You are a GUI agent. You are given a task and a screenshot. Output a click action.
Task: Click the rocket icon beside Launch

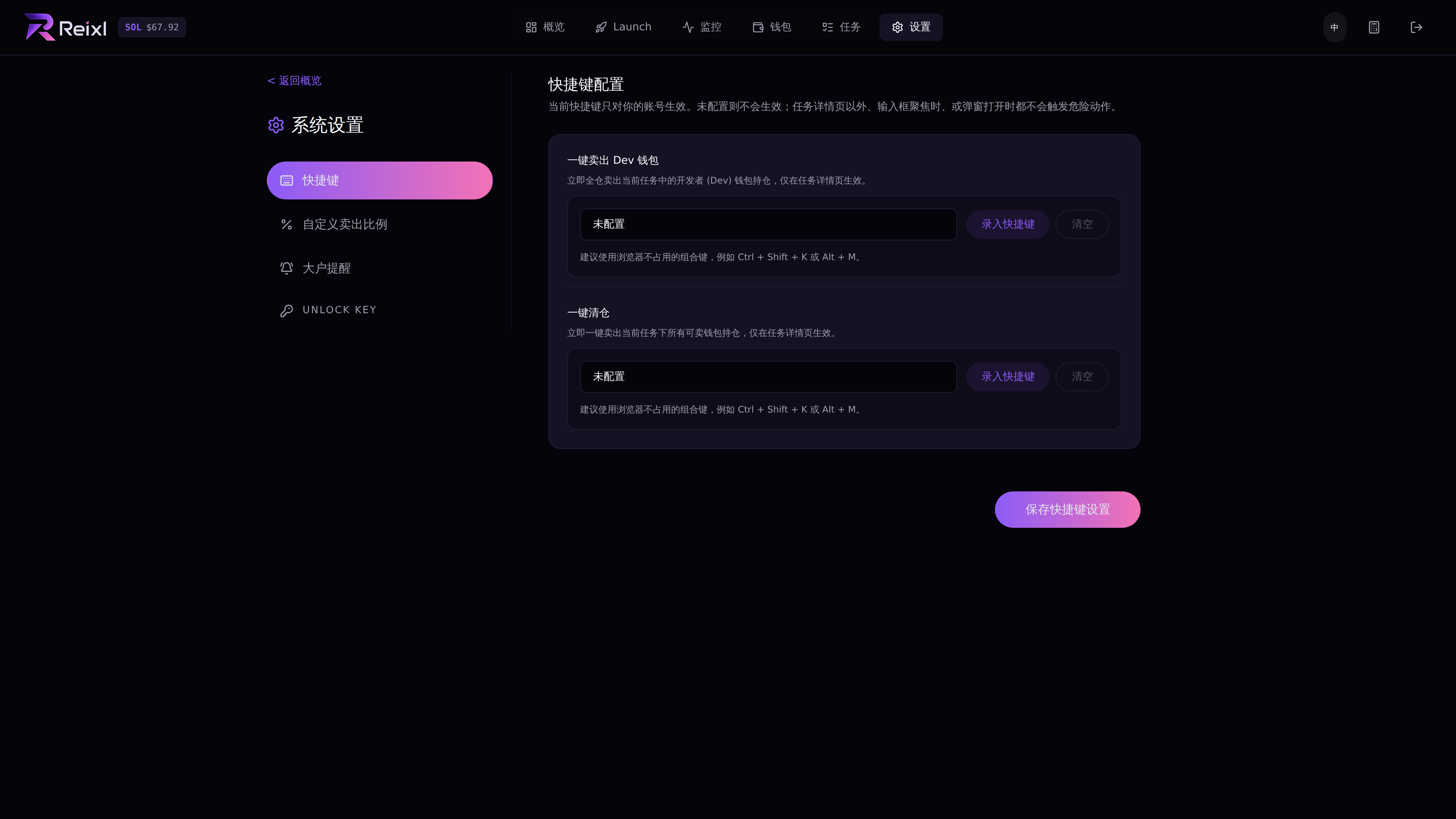[601, 27]
